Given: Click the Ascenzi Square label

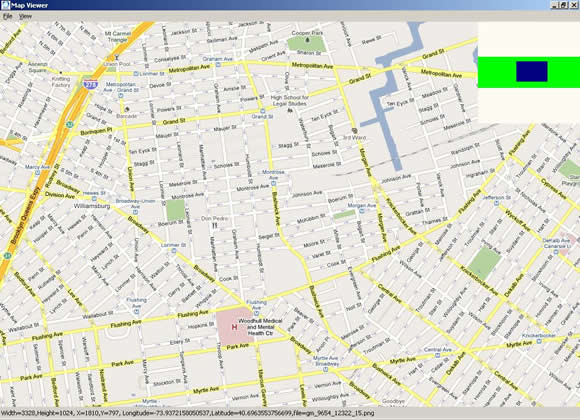Looking at the screenshot, I should pyautogui.click(x=38, y=67).
